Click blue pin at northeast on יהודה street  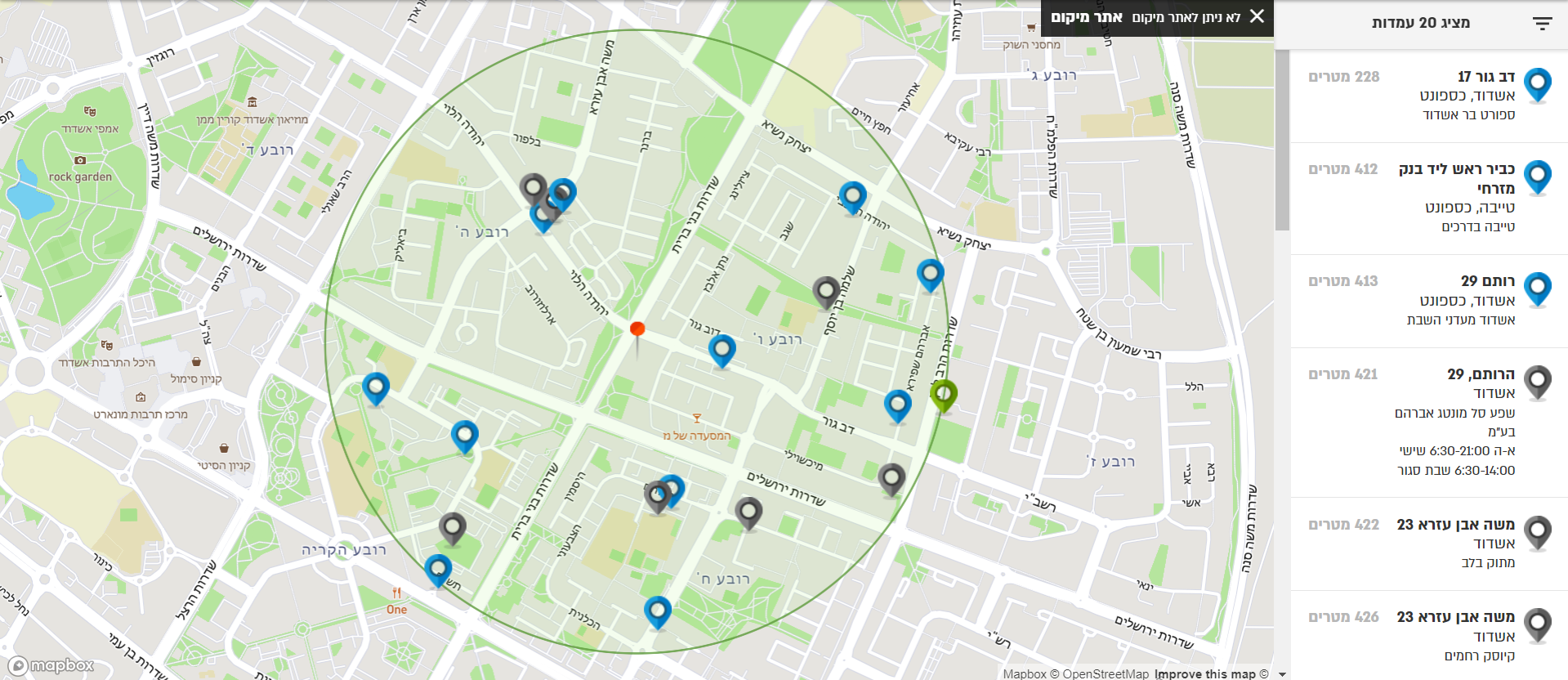pos(853,198)
